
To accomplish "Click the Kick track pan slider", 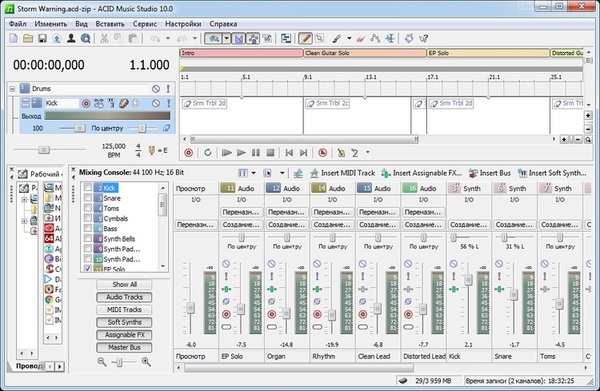I will click(142, 128).
